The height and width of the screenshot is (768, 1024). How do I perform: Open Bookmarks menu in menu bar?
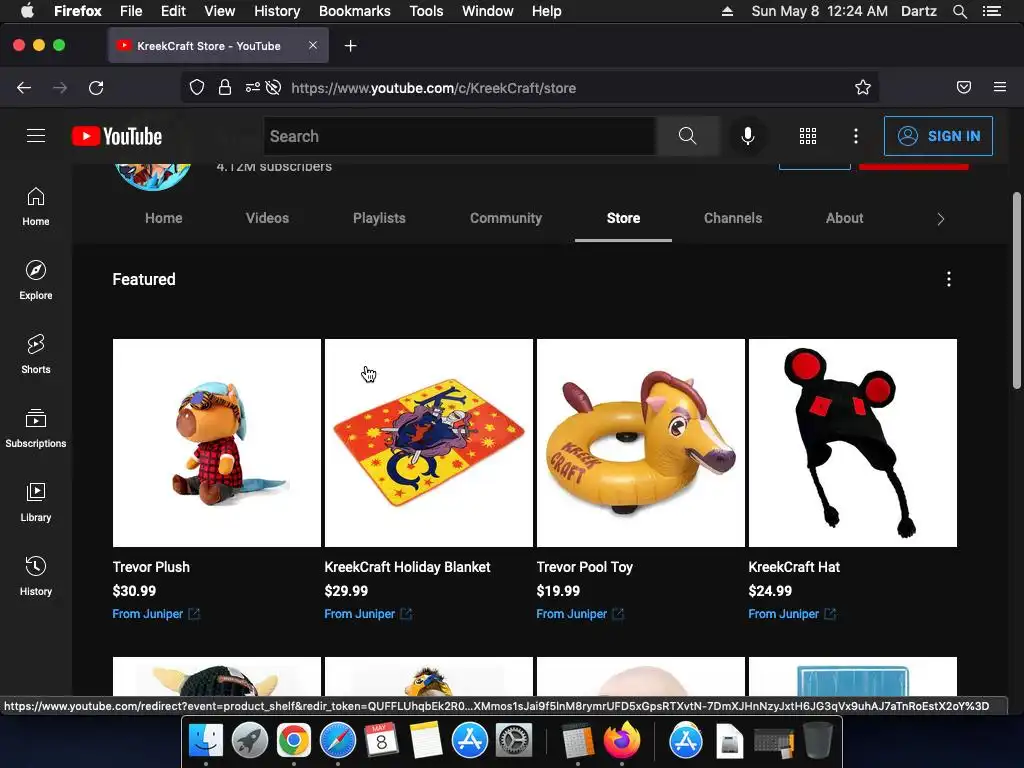(x=355, y=11)
